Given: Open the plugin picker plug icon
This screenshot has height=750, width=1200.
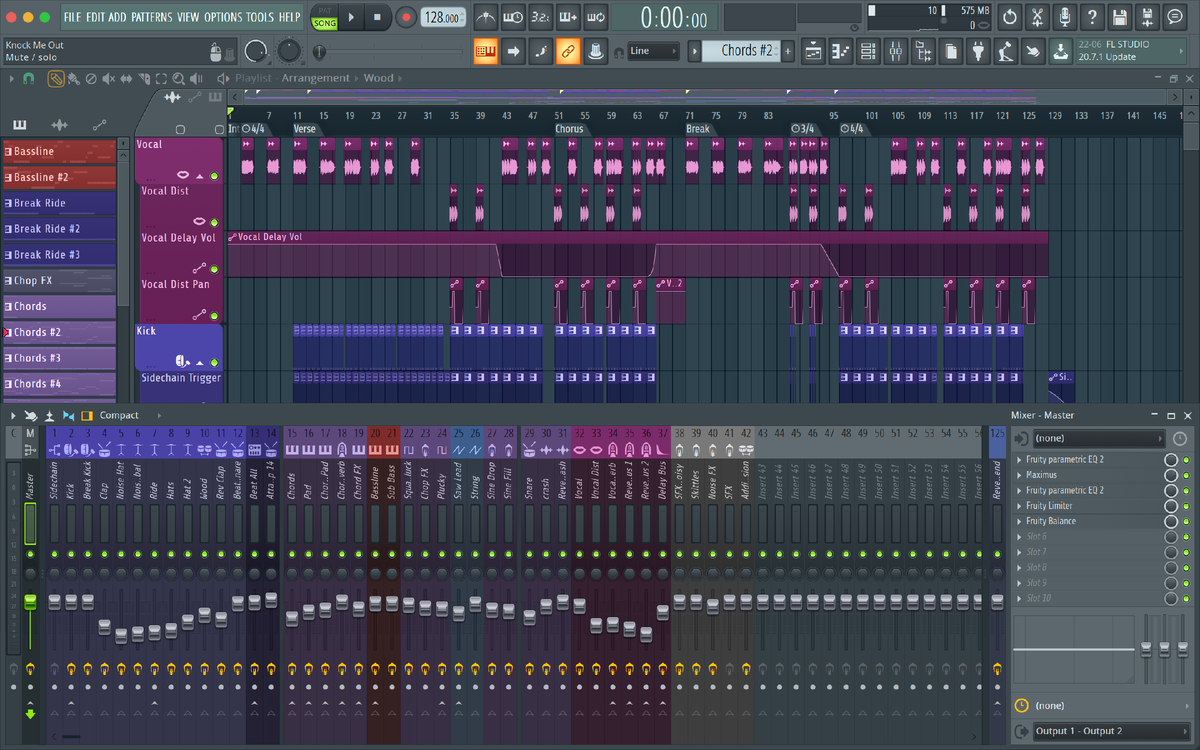Looking at the screenshot, I should (979, 51).
